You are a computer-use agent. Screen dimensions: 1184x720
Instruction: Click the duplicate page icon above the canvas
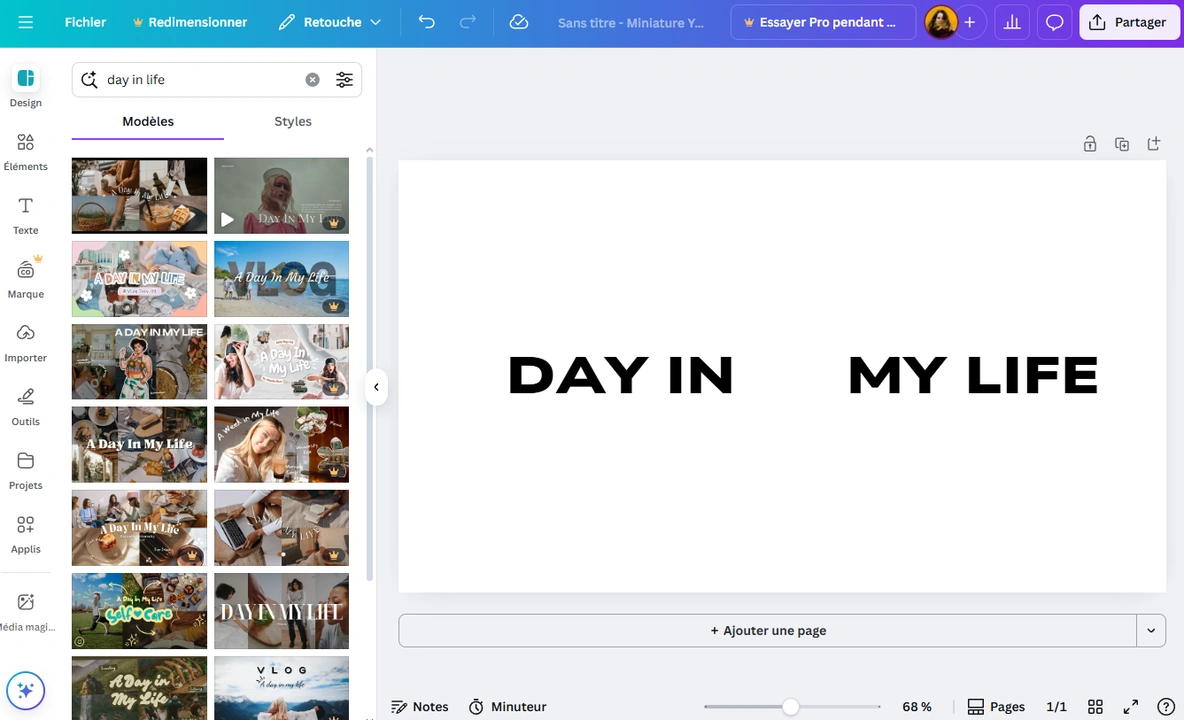click(1122, 144)
